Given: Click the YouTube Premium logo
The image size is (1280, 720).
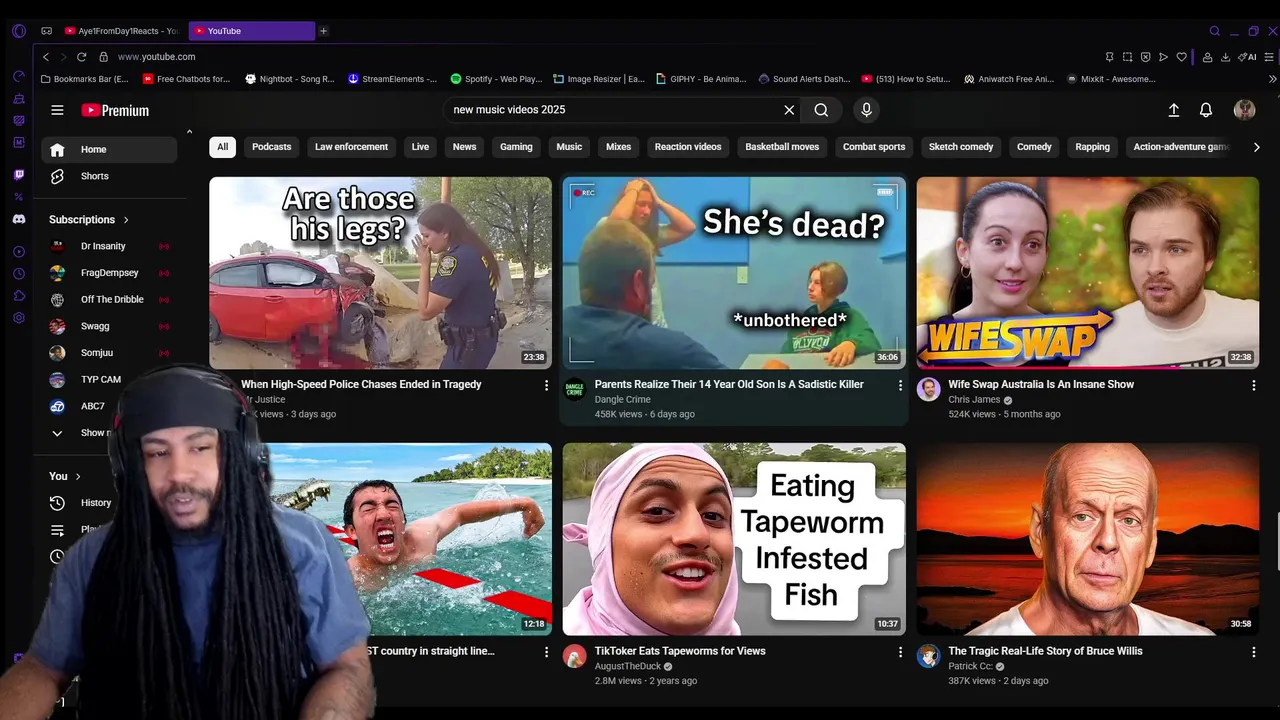Looking at the screenshot, I should tap(115, 110).
